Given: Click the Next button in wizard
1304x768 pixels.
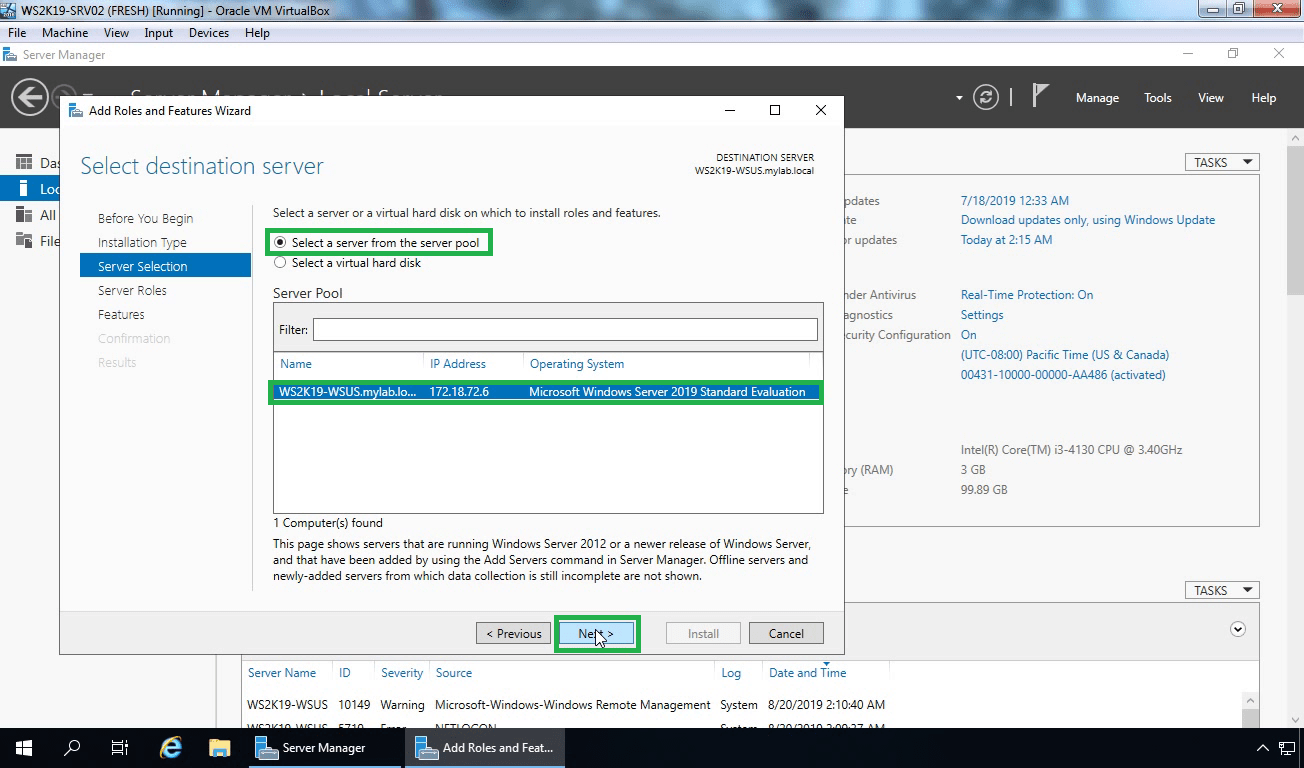Looking at the screenshot, I should tap(596, 633).
